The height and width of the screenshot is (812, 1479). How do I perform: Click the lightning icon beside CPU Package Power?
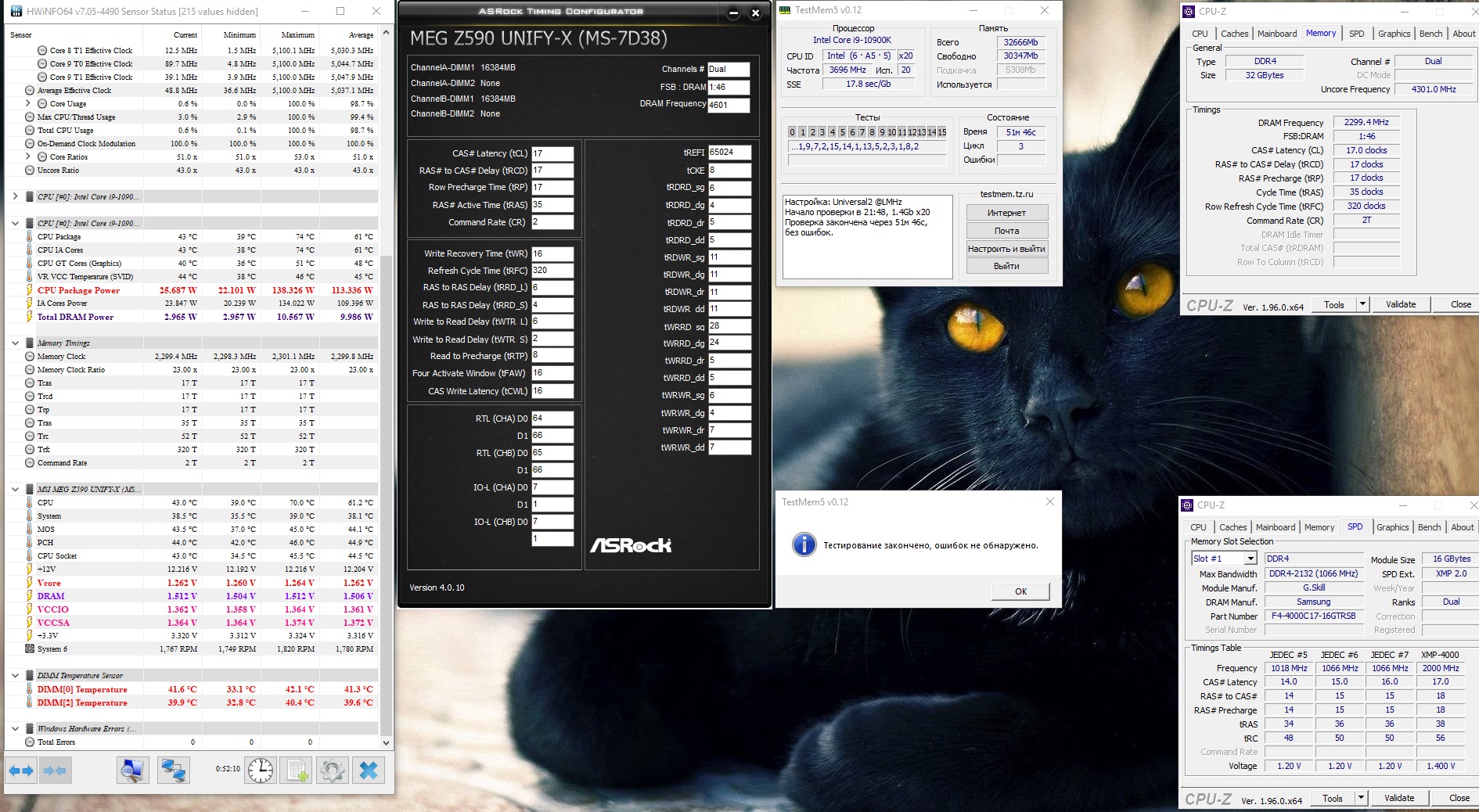pyautogui.click(x=30, y=290)
